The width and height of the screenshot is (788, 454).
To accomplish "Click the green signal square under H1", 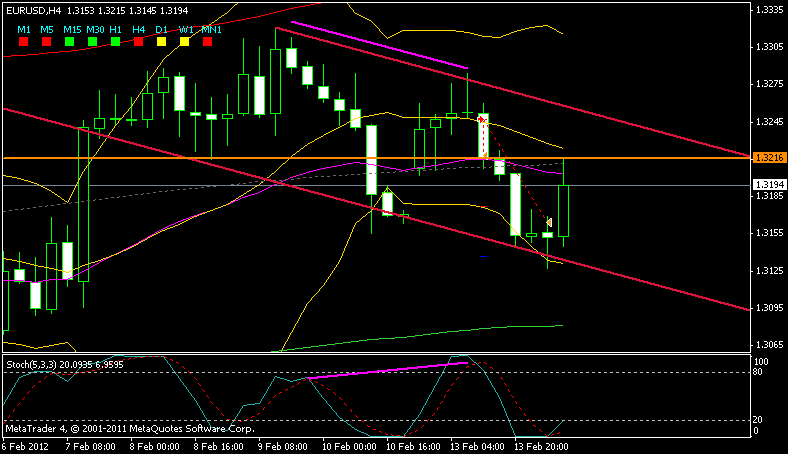I will [x=116, y=42].
